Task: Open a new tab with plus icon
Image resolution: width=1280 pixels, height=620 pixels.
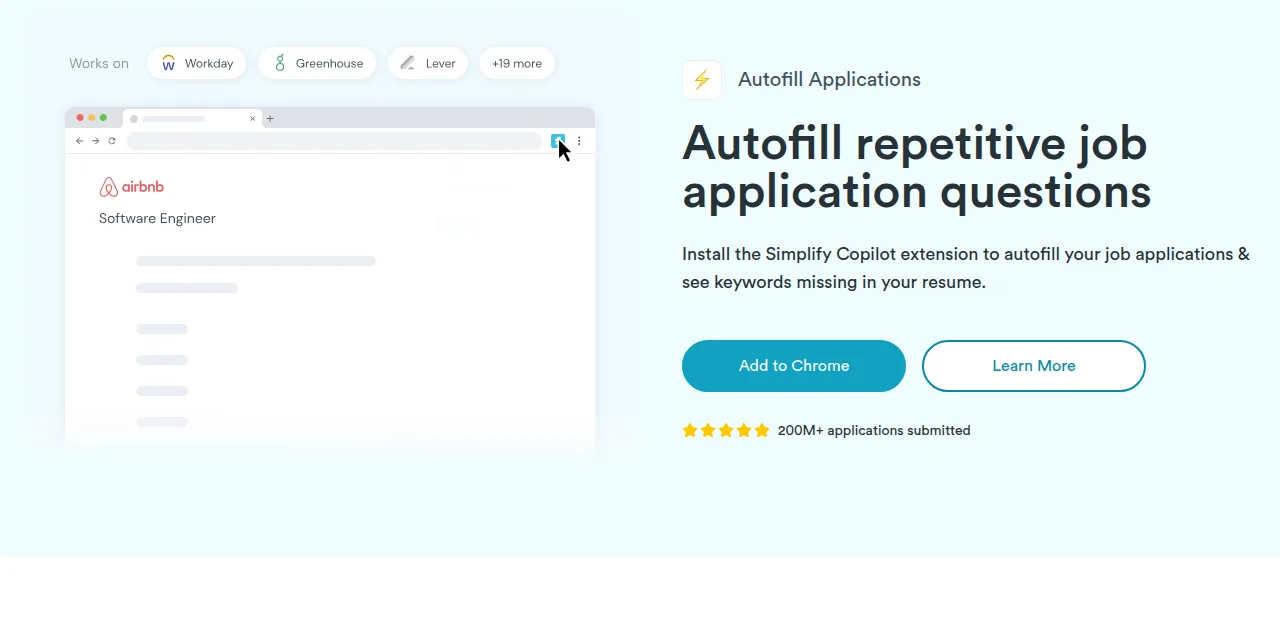Action: (270, 118)
